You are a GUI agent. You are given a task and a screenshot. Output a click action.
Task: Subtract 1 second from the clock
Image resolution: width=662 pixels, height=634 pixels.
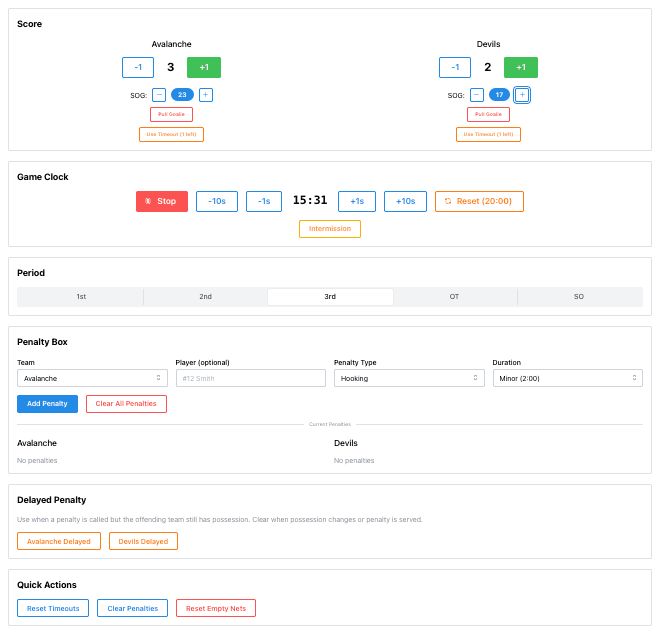264,201
